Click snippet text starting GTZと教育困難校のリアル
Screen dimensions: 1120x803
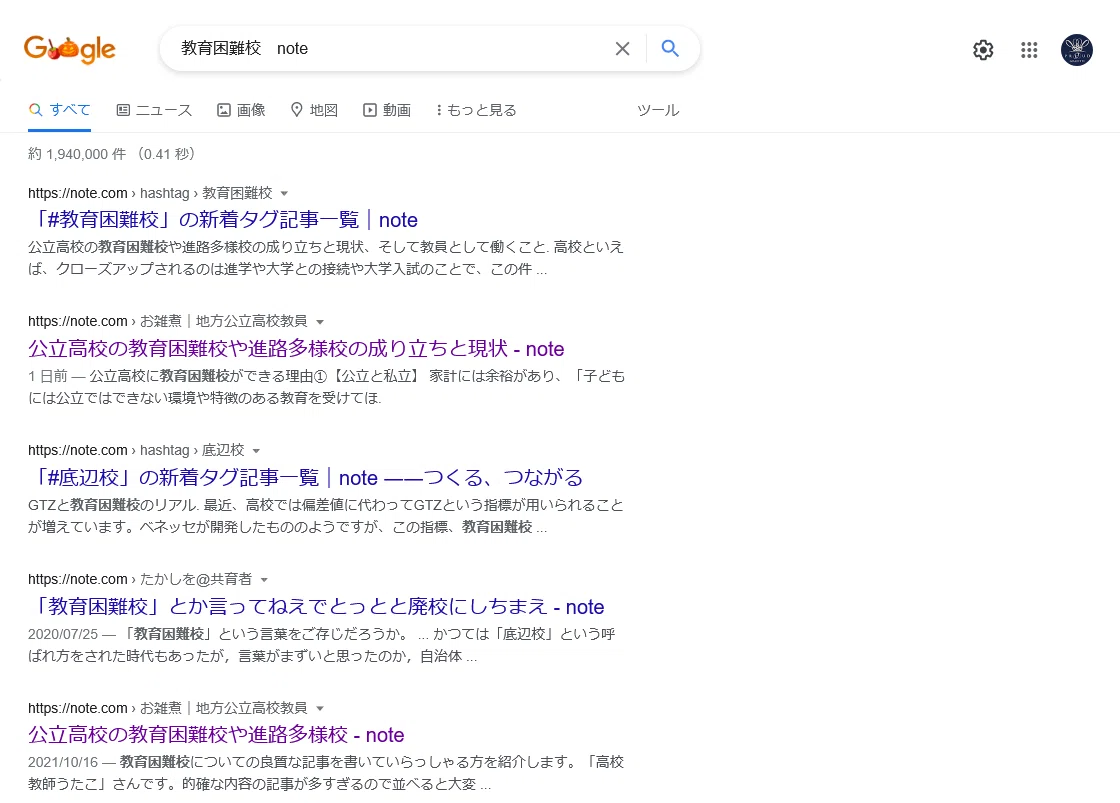[x=326, y=516]
